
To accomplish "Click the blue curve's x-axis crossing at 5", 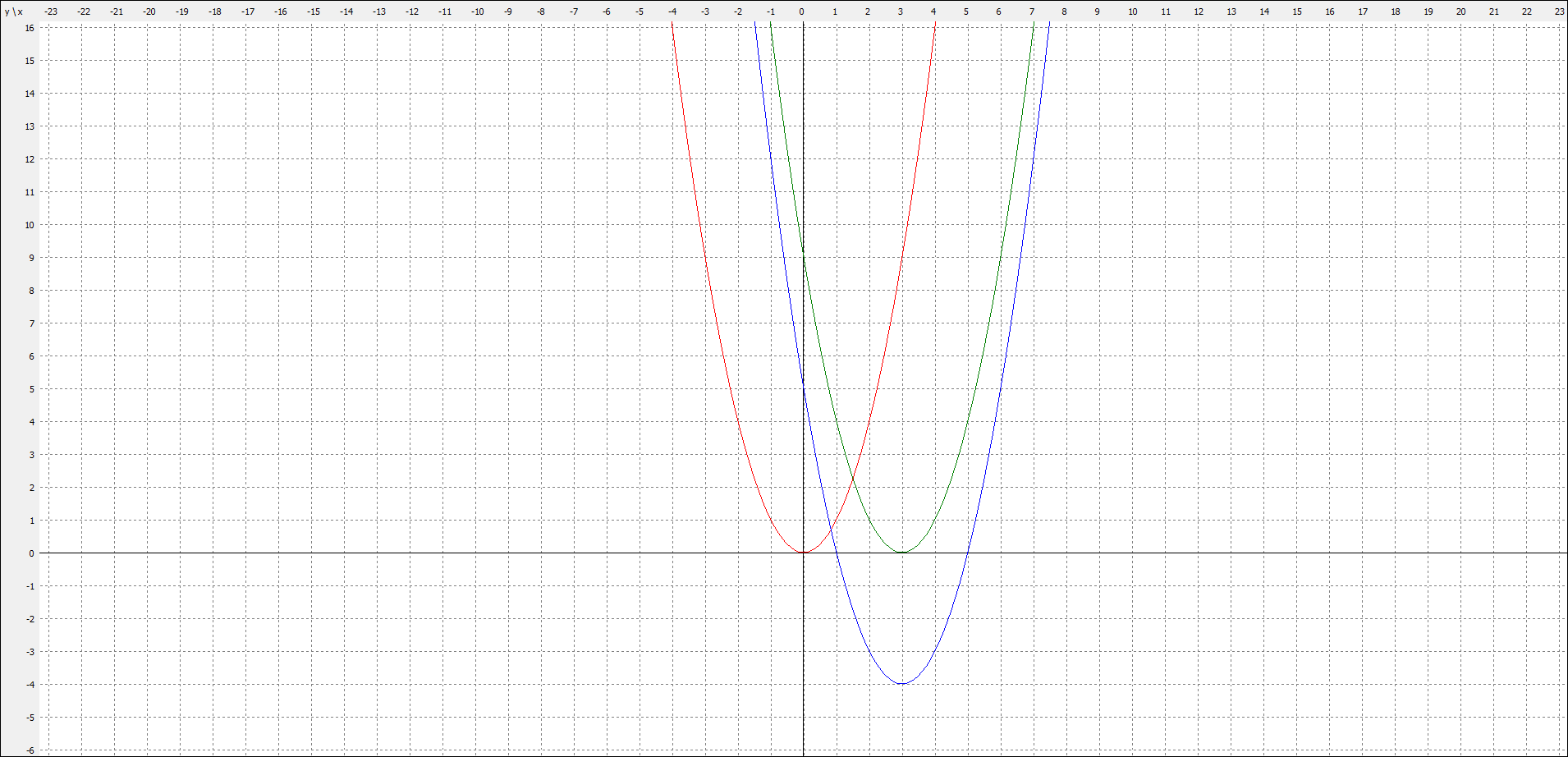I will 967,553.
